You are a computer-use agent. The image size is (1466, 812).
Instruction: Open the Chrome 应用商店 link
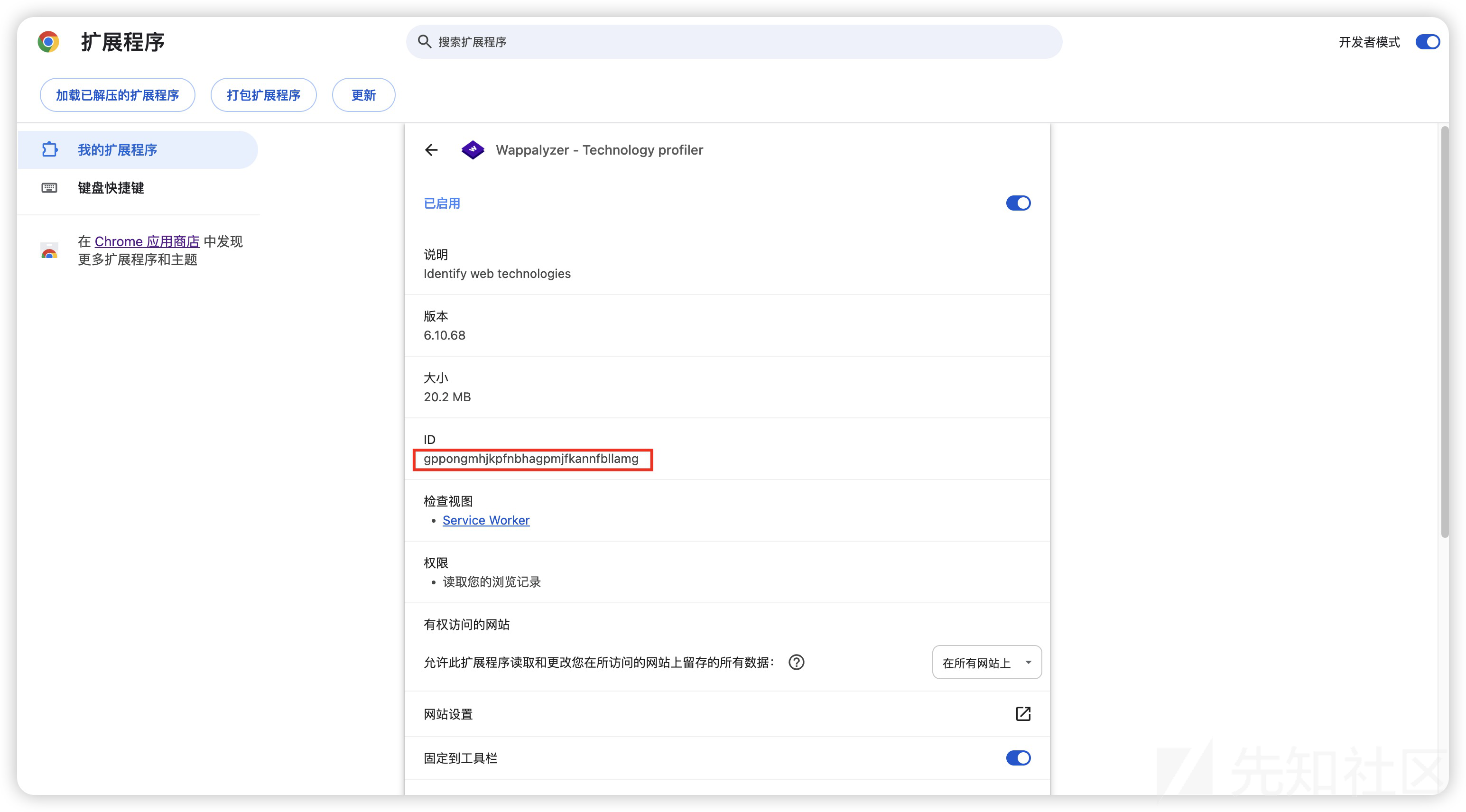click(x=147, y=241)
